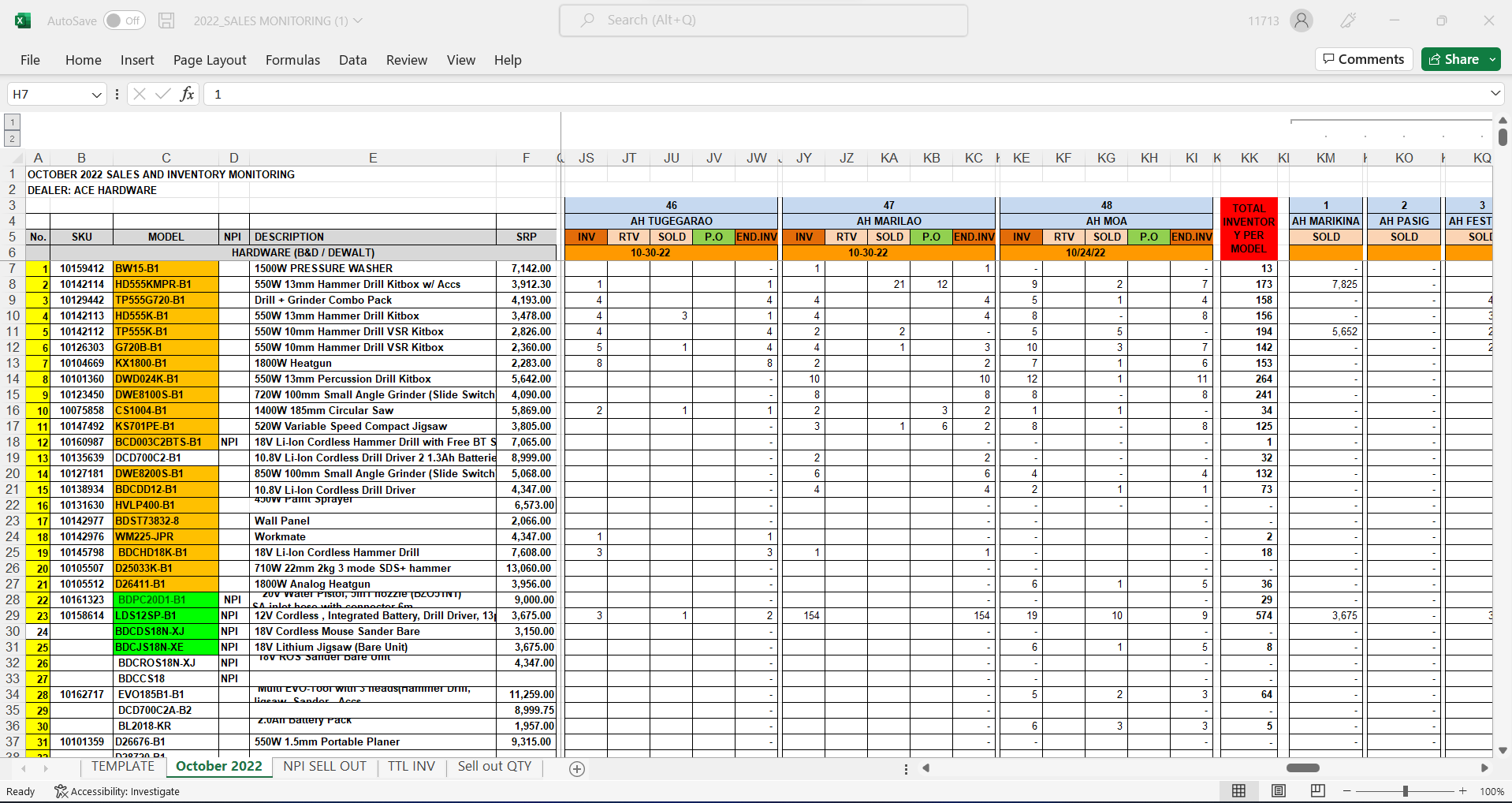Switch to Normal view
The image size is (1512, 803).
[1239, 791]
